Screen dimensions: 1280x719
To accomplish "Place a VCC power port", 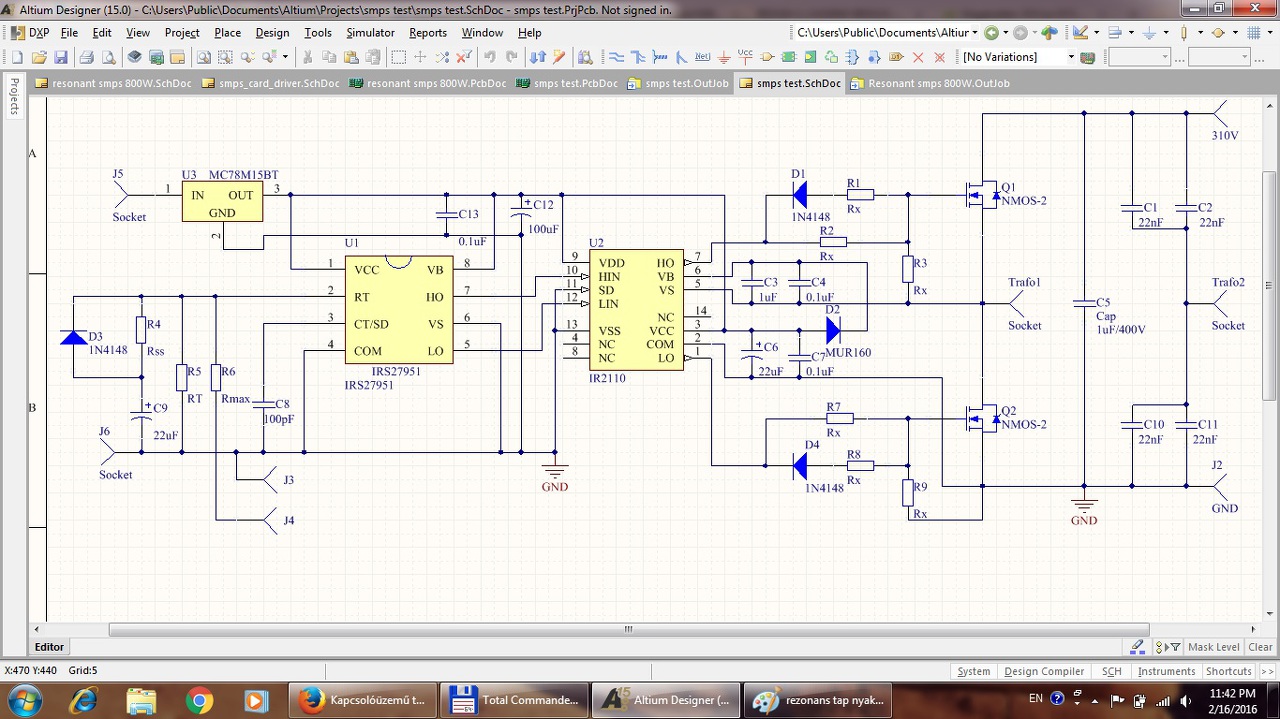I will [745, 57].
